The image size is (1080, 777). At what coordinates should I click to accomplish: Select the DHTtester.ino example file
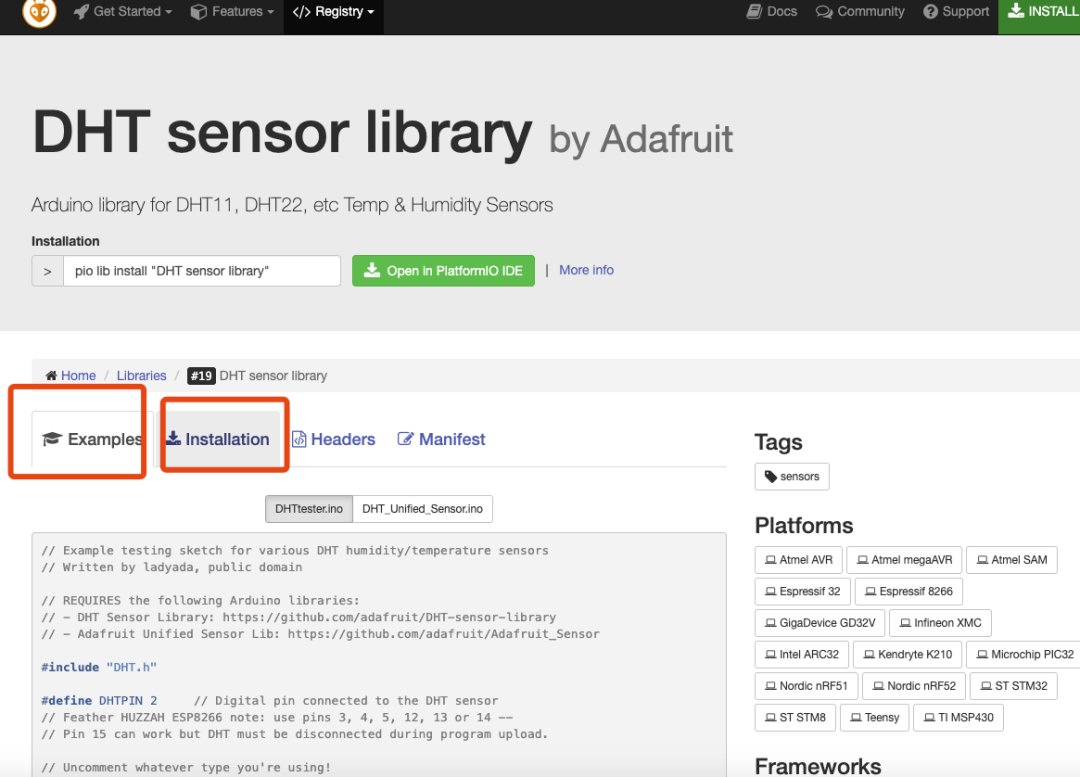click(x=309, y=509)
